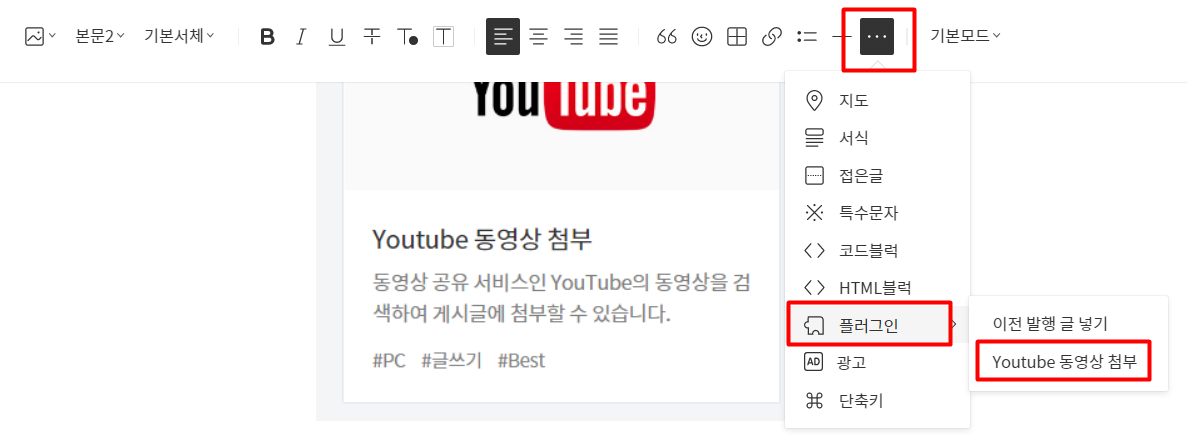Open the 플러그인 submenu item
The height and width of the screenshot is (445, 1187).
877,325
